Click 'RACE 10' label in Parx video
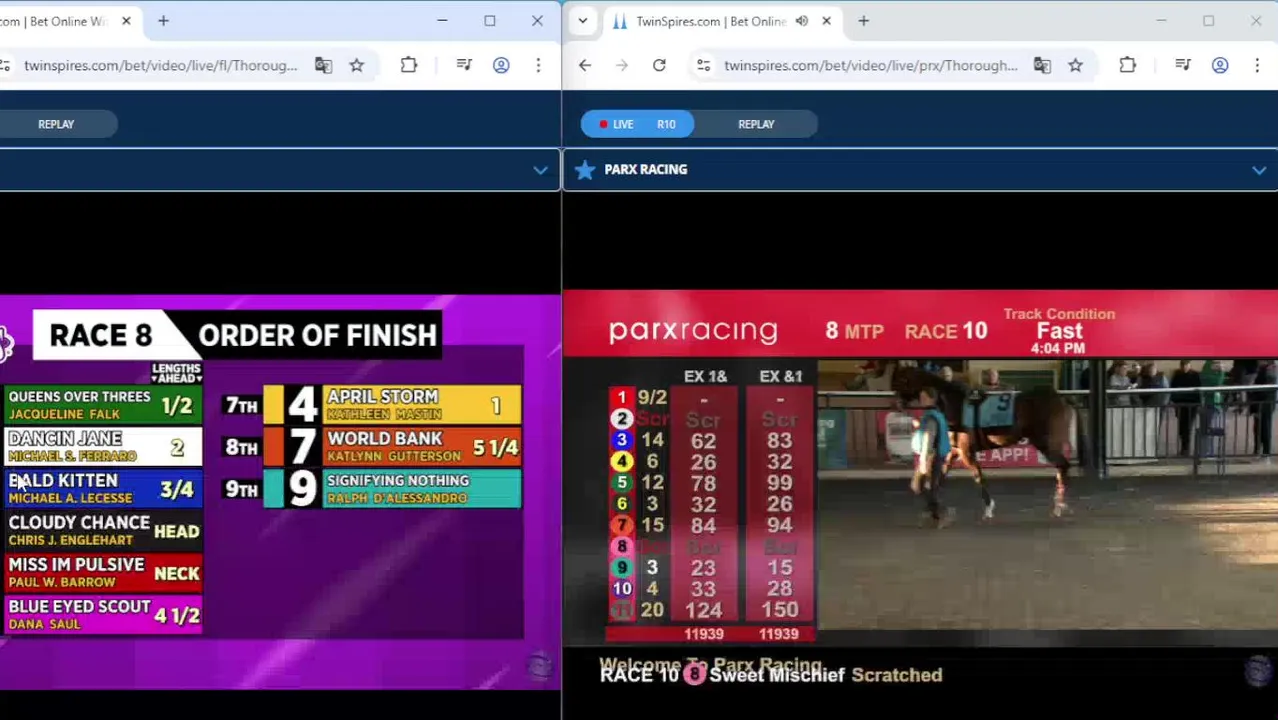The image size is (1278, 720). [945, 331]
